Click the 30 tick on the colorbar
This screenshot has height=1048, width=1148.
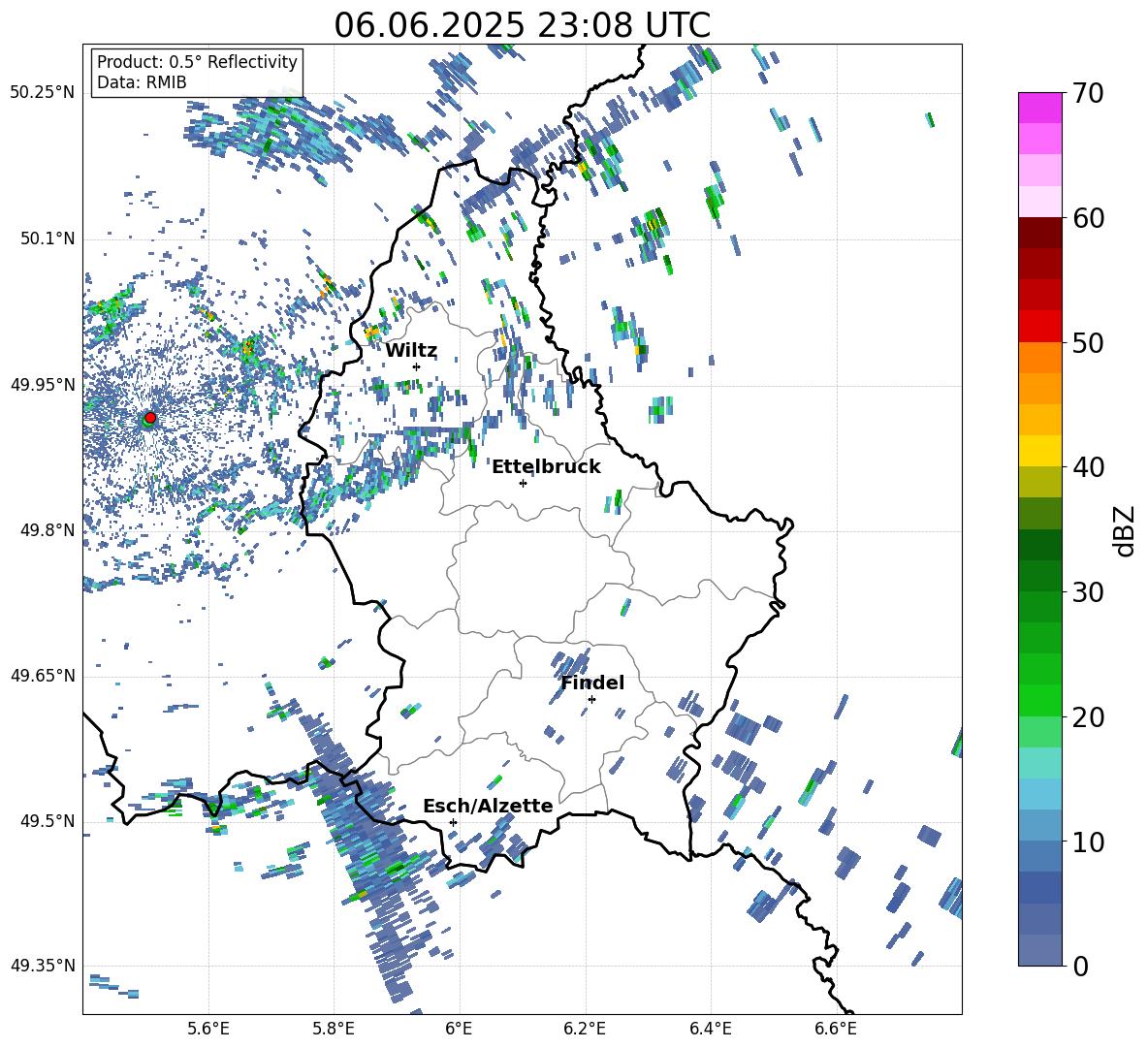point(1087,592)
